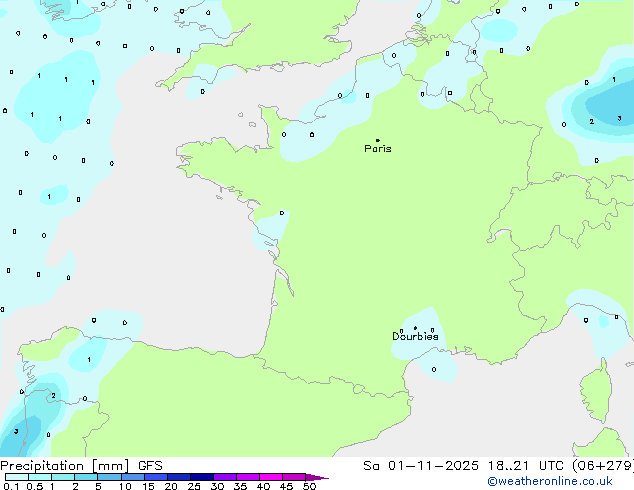Select the Paris marker dot

tap(378, 140)
